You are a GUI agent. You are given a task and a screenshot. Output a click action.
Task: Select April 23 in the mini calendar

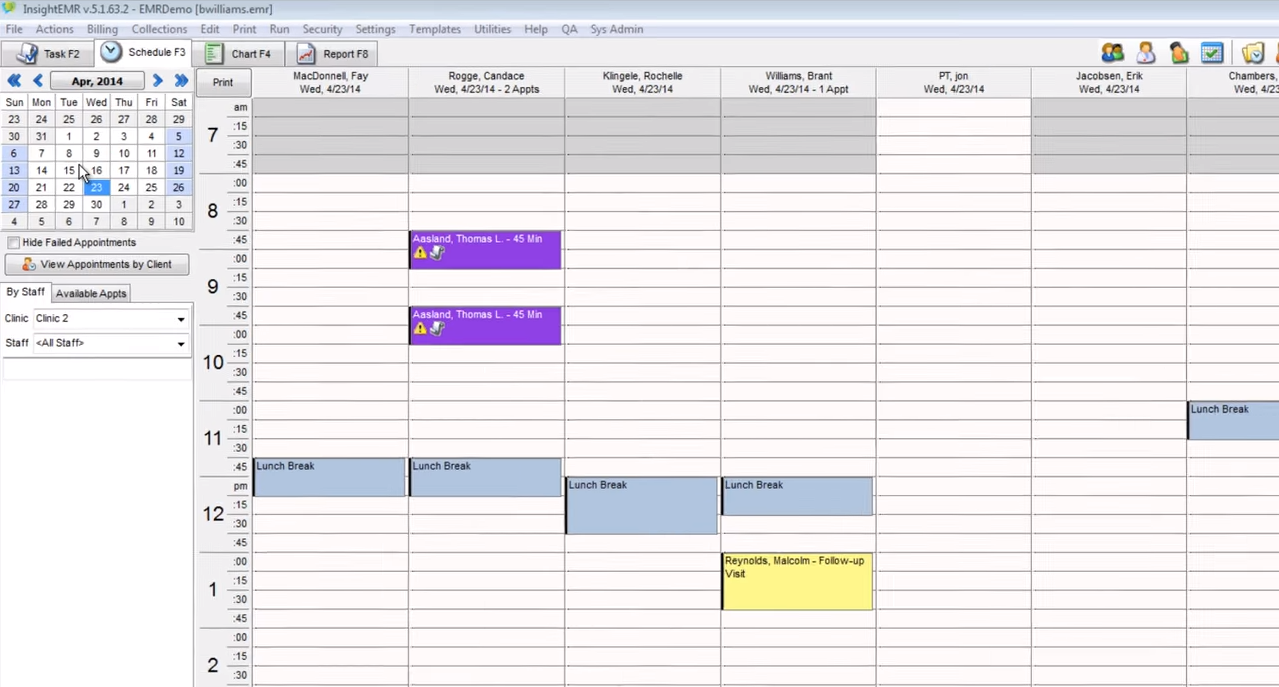96,187
